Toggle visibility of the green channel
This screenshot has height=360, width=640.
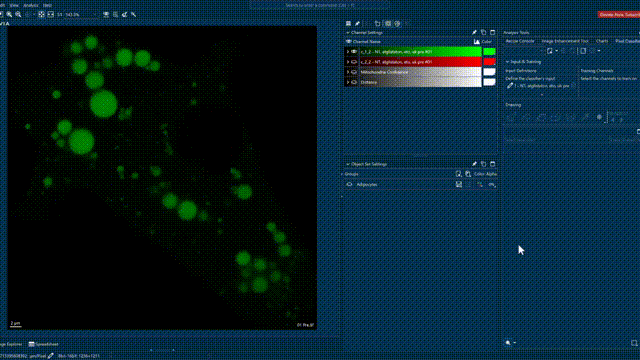(x=354, y=52)
